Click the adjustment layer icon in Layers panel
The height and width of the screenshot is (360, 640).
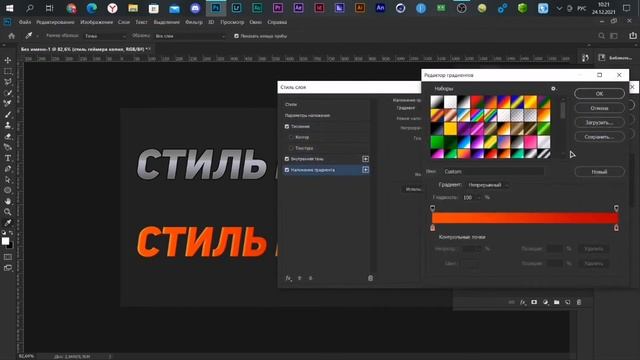click(546, 302)
